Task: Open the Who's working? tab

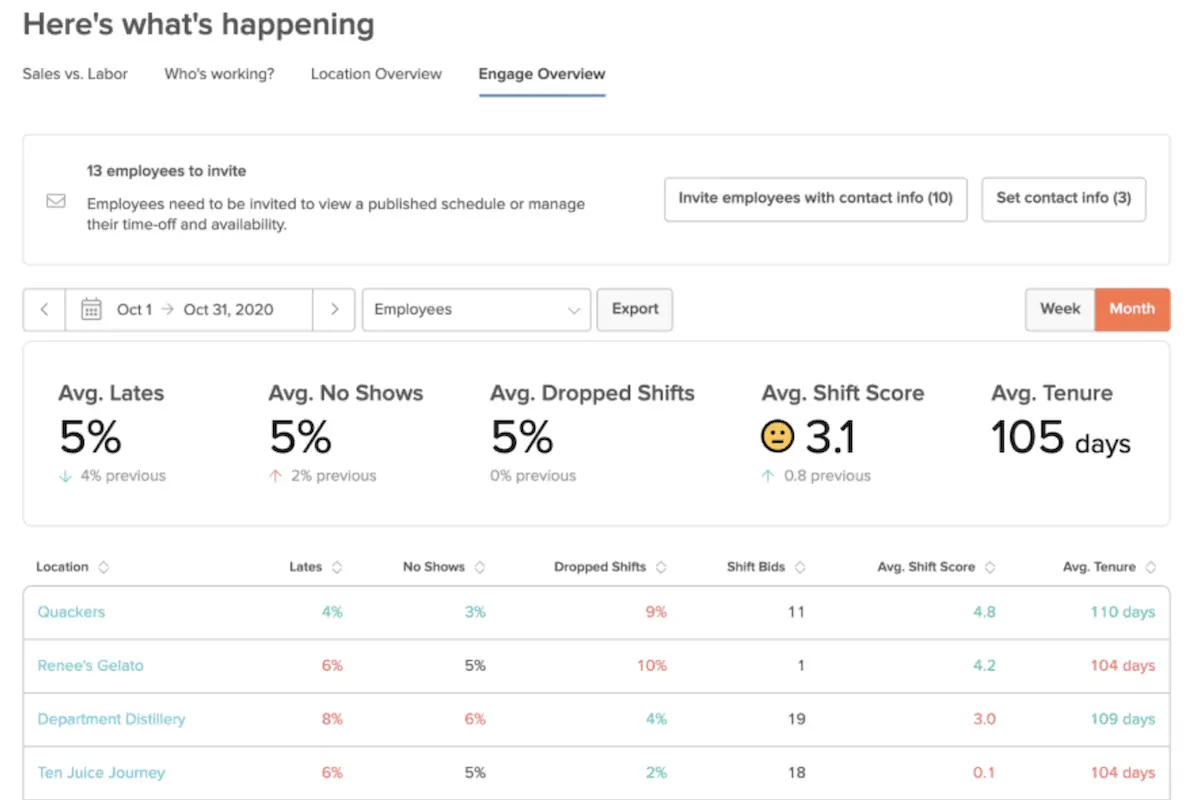Action: pos(219,74)
